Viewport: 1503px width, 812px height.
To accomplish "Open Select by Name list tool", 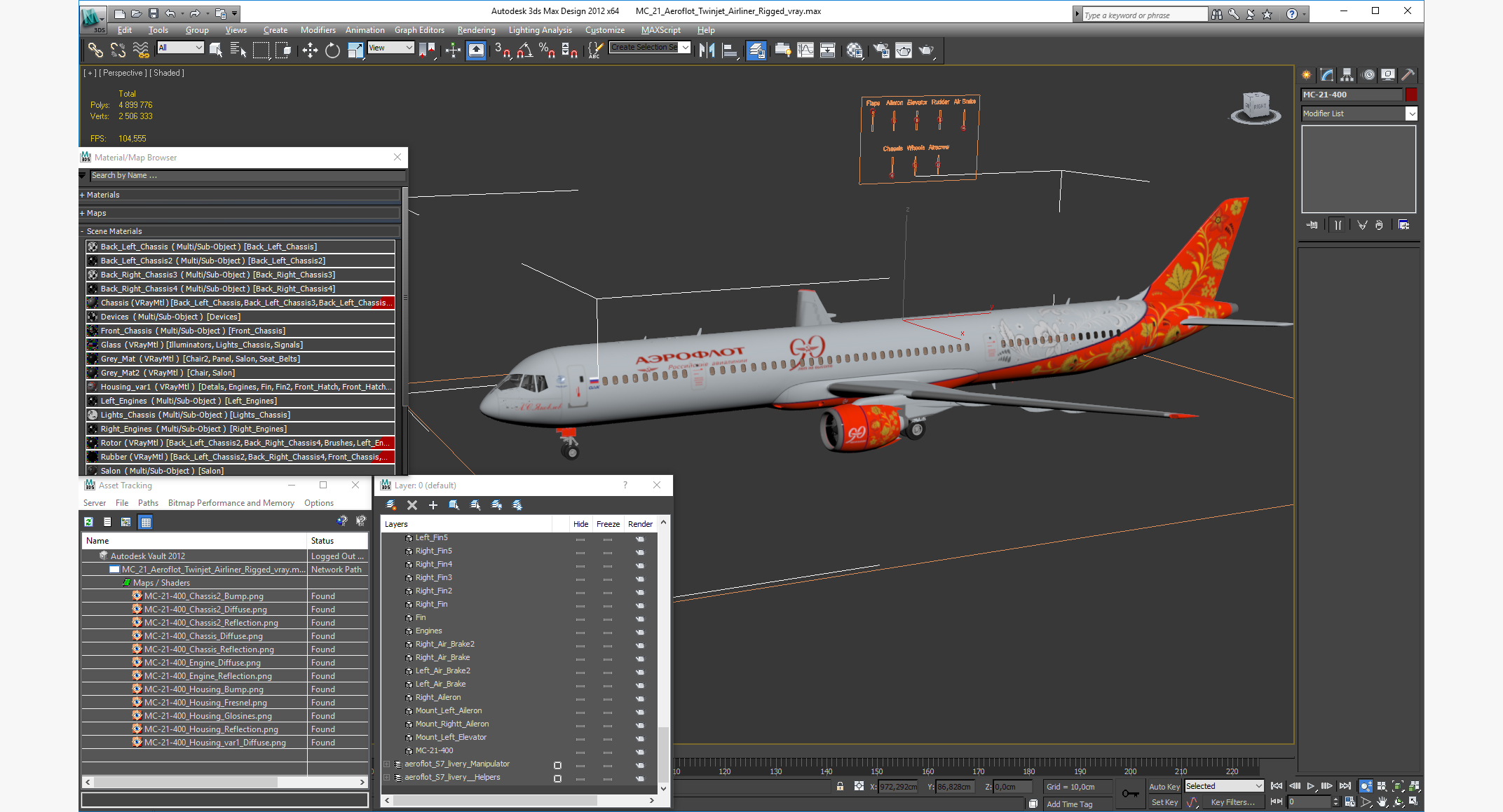I will (238, 50).
